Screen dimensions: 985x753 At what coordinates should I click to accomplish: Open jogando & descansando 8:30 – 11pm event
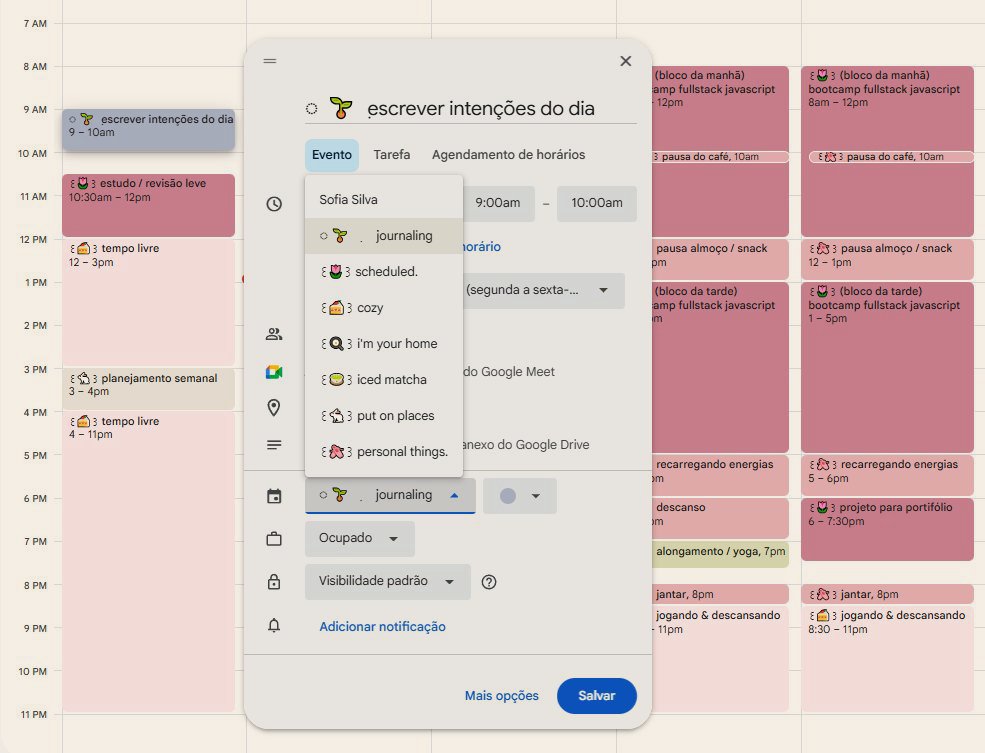click(x=887, y=658)
